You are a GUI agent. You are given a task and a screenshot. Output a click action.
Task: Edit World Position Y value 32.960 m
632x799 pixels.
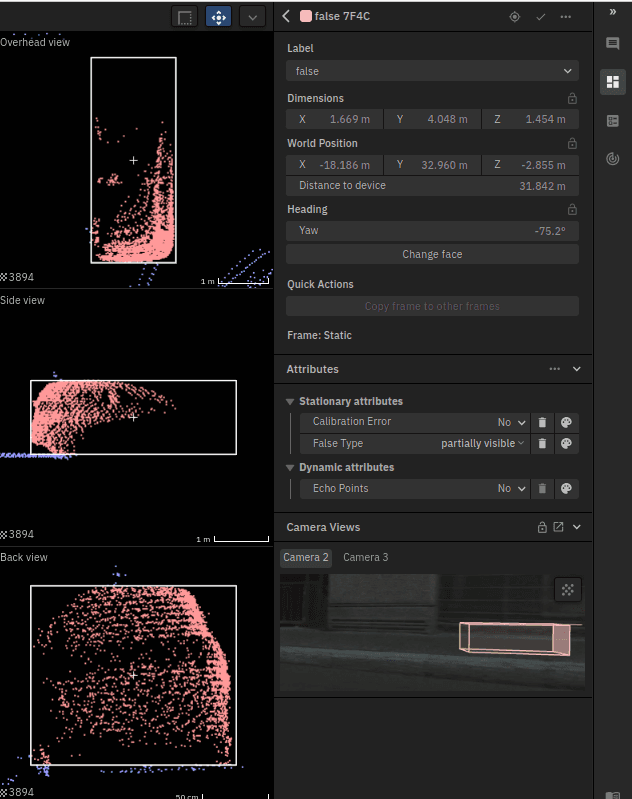coord(432,165)
